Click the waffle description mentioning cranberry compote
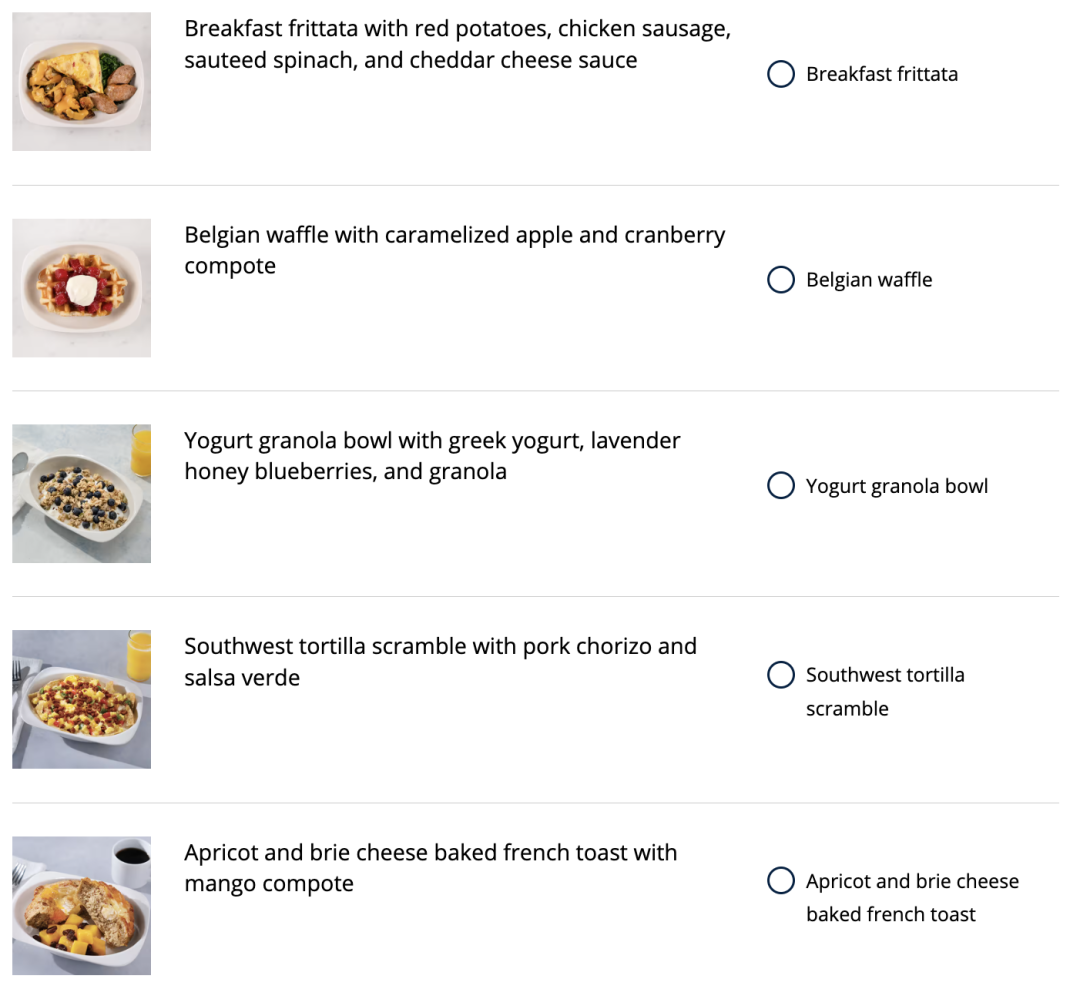The image size is (1080, 989). (454, 250)
